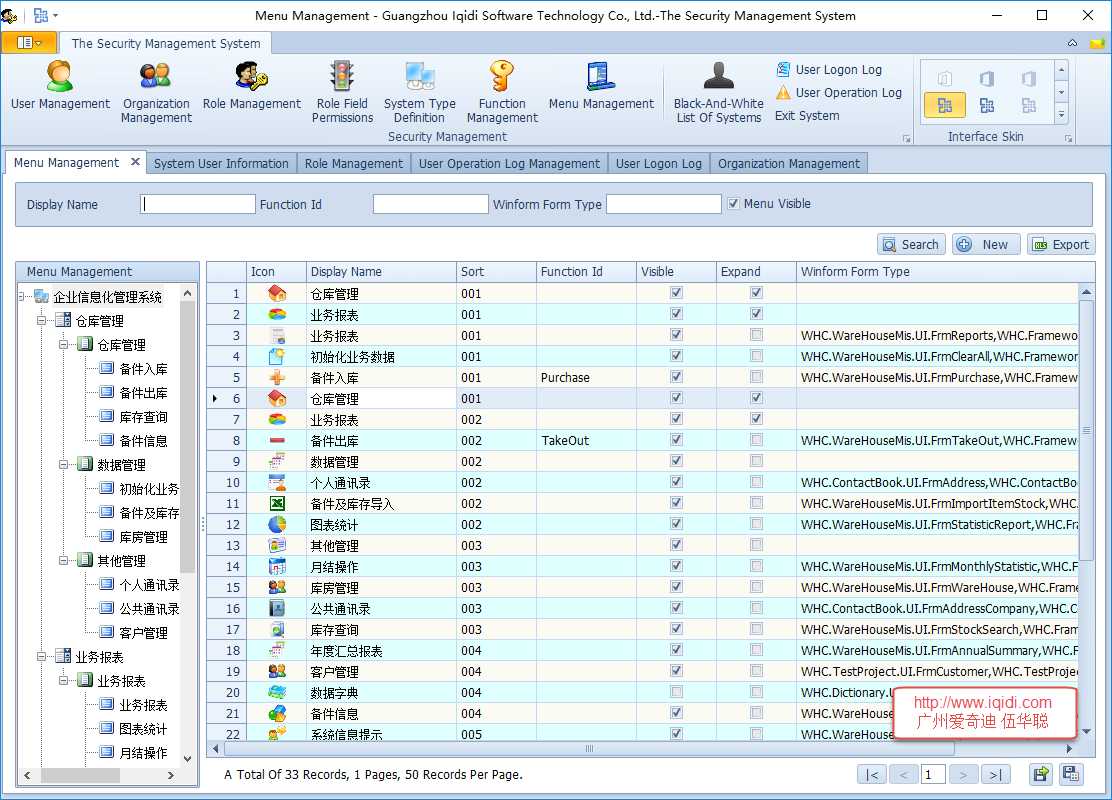The width and height of the screenshot is (1112, 800).
Task: Select 客户管理 in the menu tree
Action: click(x=143, y=633)
